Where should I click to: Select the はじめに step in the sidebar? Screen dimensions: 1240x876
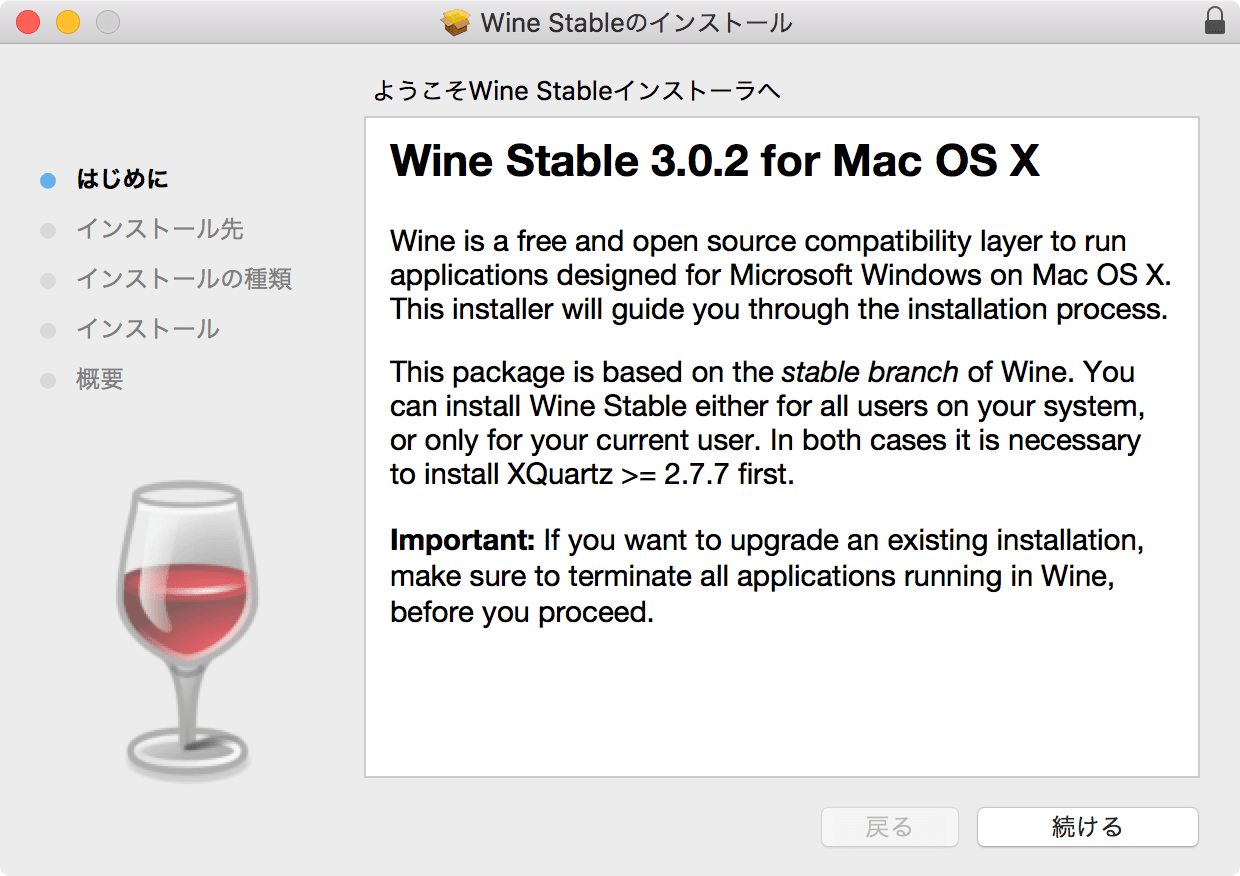[122, 180]
